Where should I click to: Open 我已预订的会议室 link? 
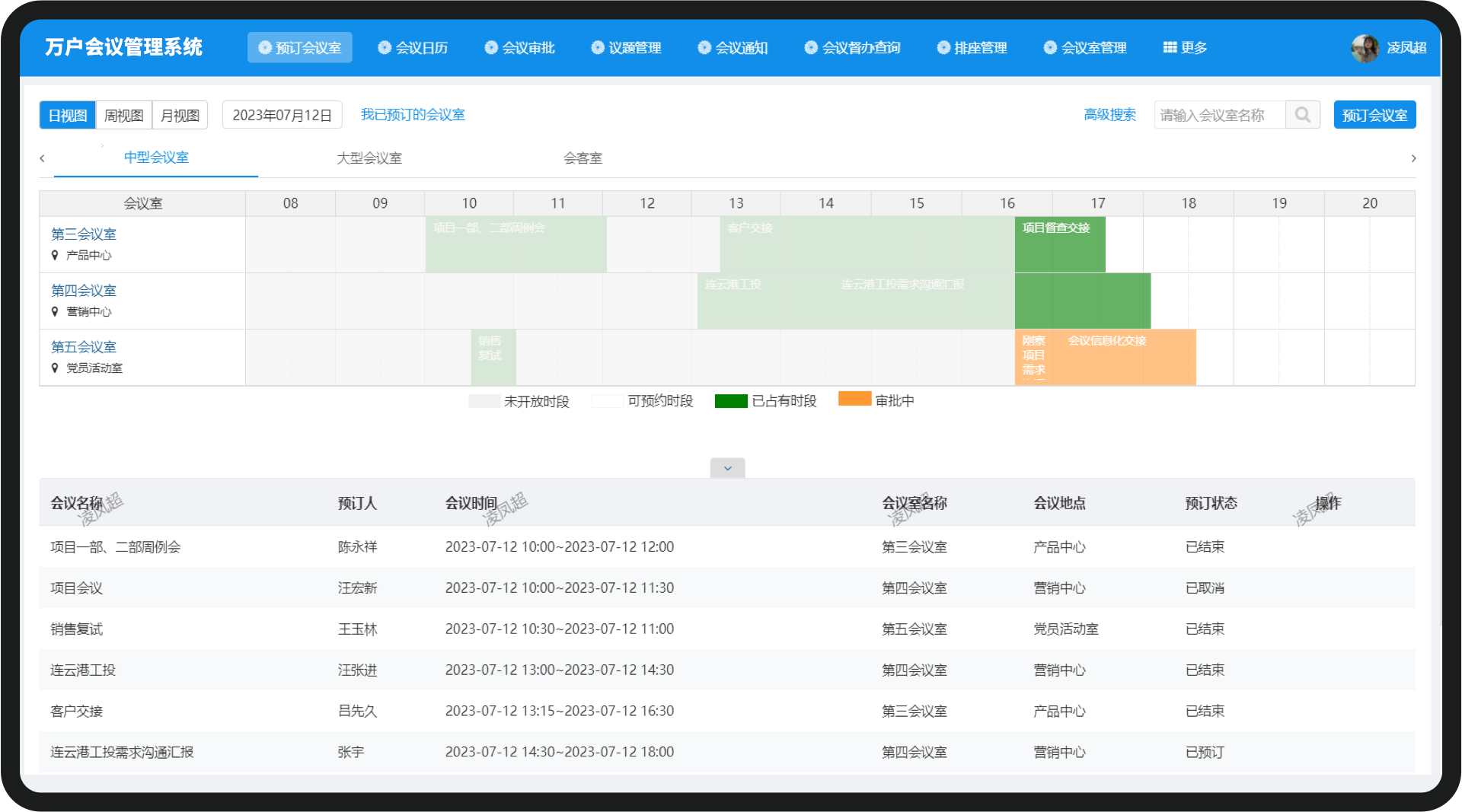coord(413,115)
